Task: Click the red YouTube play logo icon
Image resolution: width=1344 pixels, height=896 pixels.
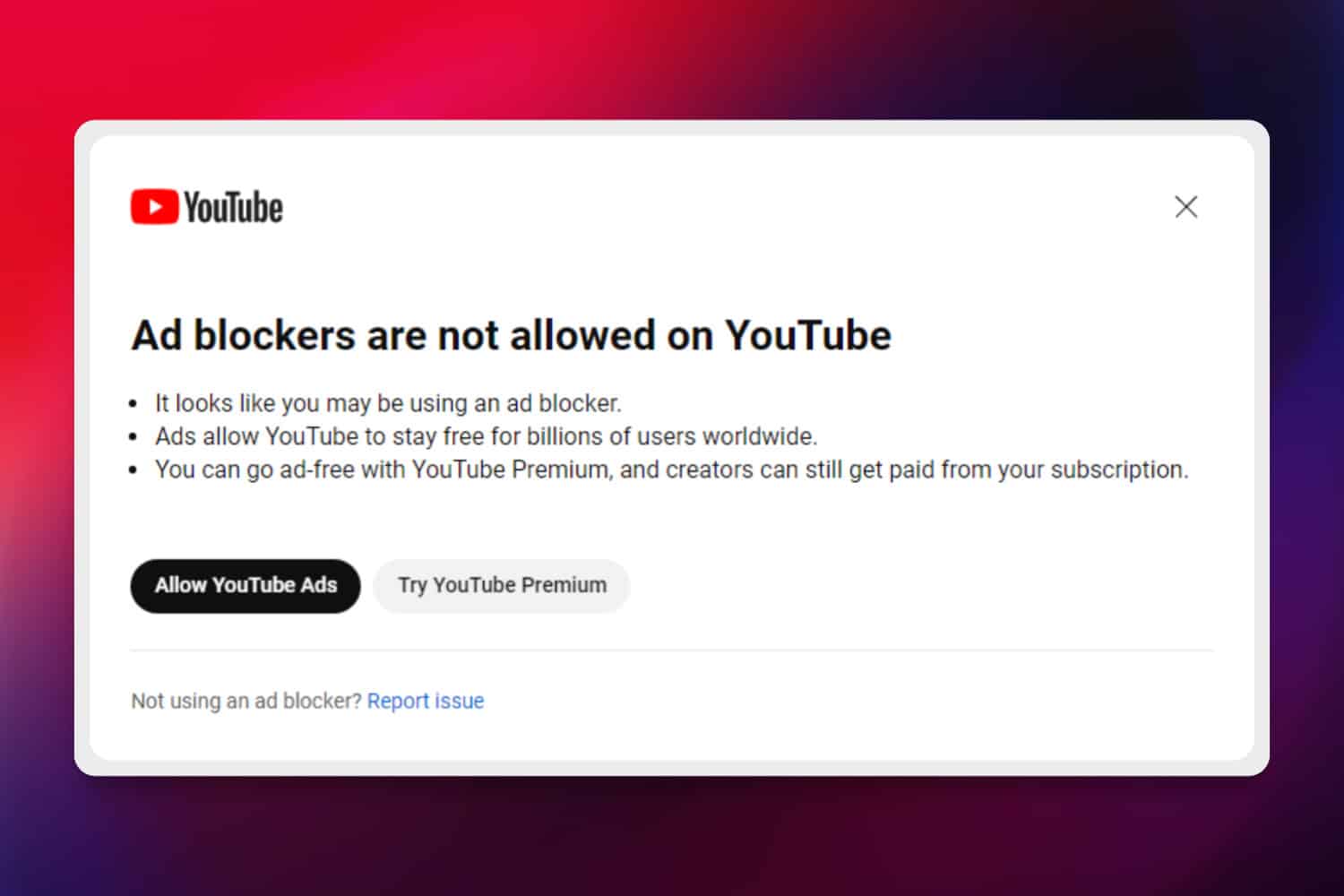Action: [x=154, y=207]
